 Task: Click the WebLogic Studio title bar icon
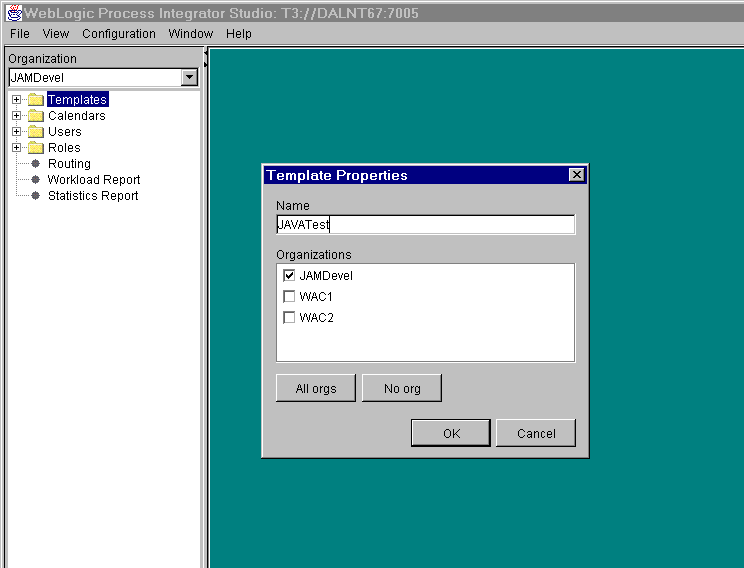pos(14,13)
